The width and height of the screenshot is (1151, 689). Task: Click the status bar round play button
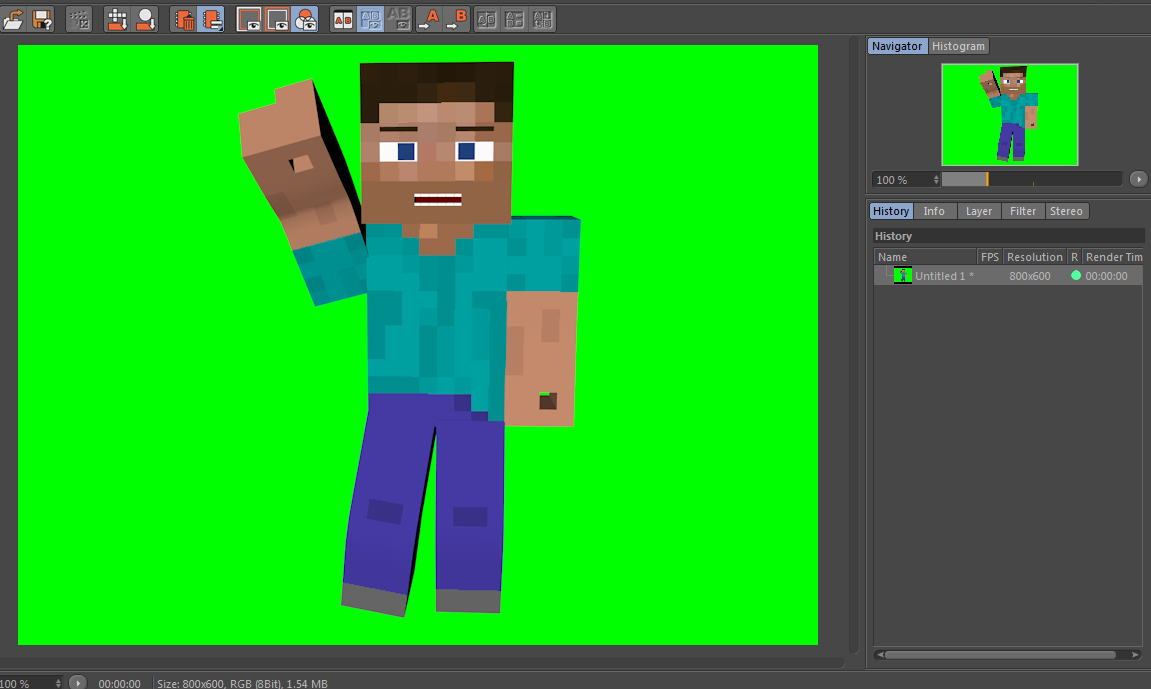[78, 683]
